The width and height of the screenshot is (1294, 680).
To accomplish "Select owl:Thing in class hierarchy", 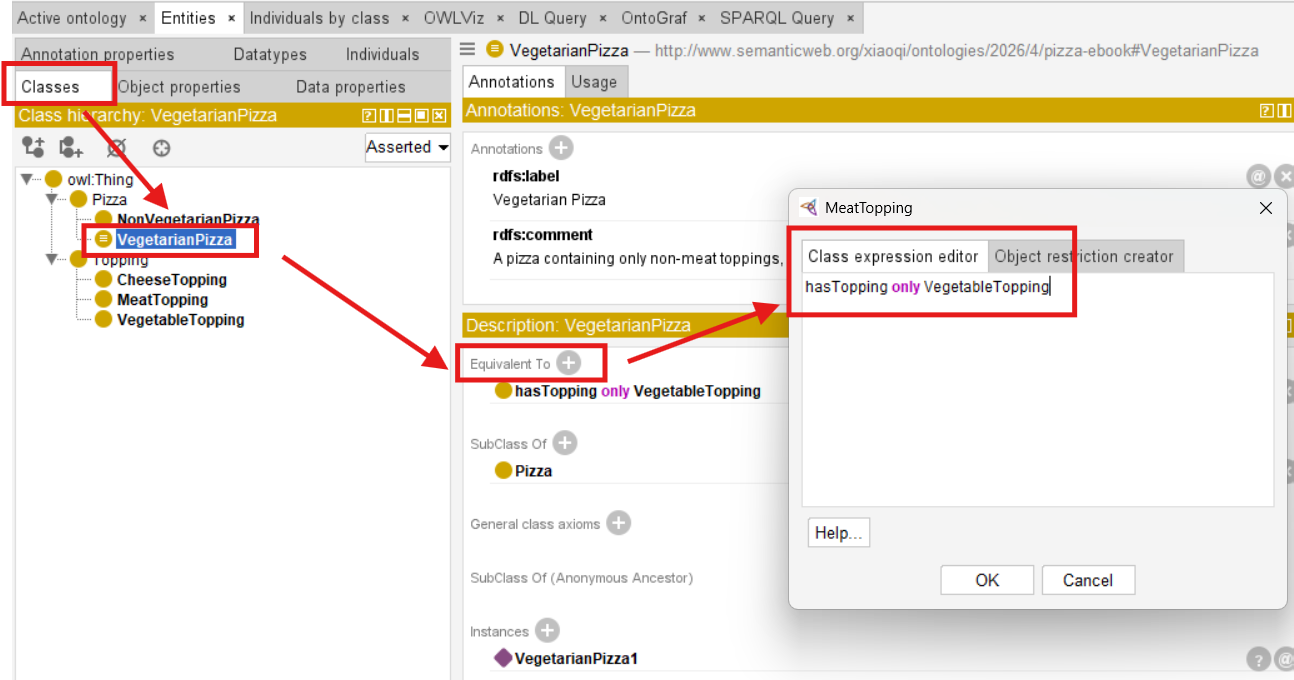I will click(x=100, y=180).
